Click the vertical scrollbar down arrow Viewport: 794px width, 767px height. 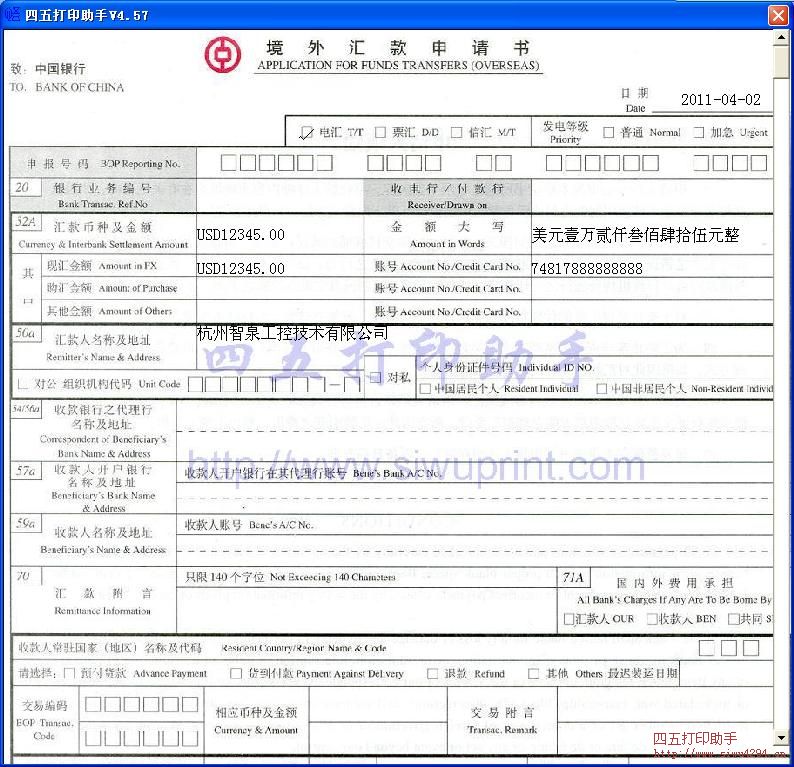coord(781,738)
